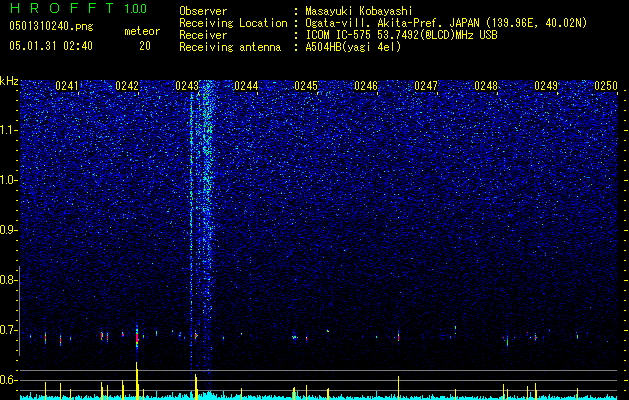Click the meteor count label
Viewport: 629px width, 400px height.
(142, 31)
